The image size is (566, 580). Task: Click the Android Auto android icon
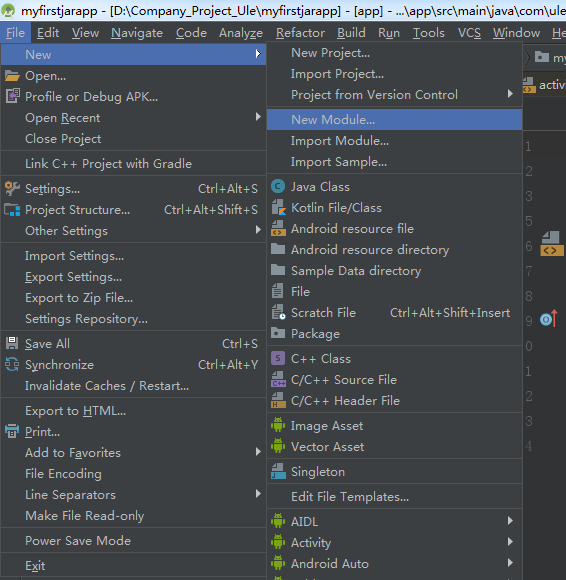278,563
